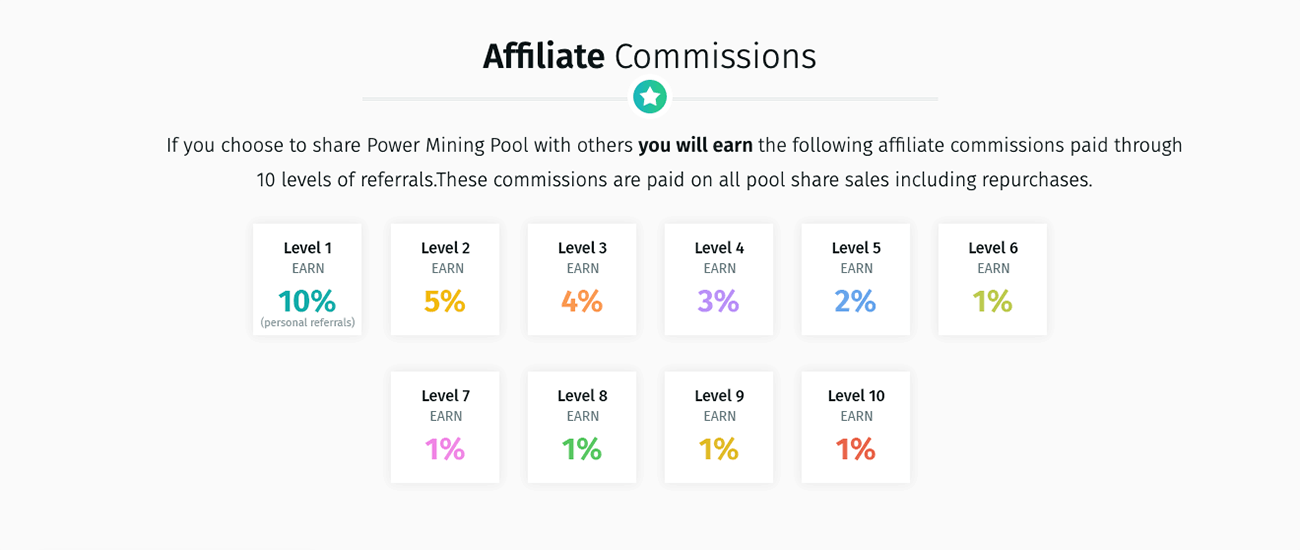
Task: Select the Level 5 commission card
Action: (x=856, y=279)
